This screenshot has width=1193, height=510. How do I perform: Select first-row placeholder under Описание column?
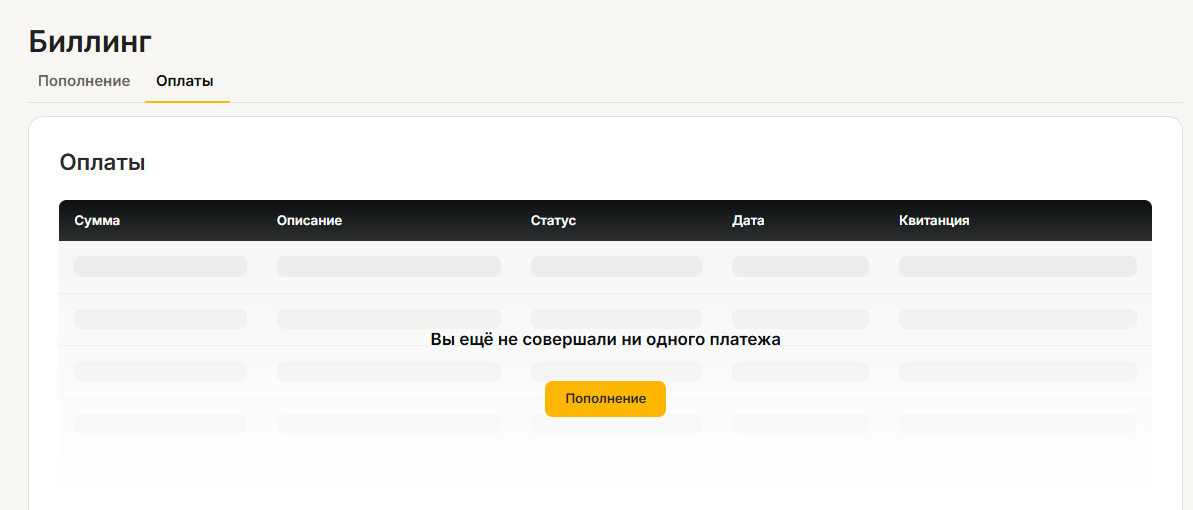[x=388, y=266]
